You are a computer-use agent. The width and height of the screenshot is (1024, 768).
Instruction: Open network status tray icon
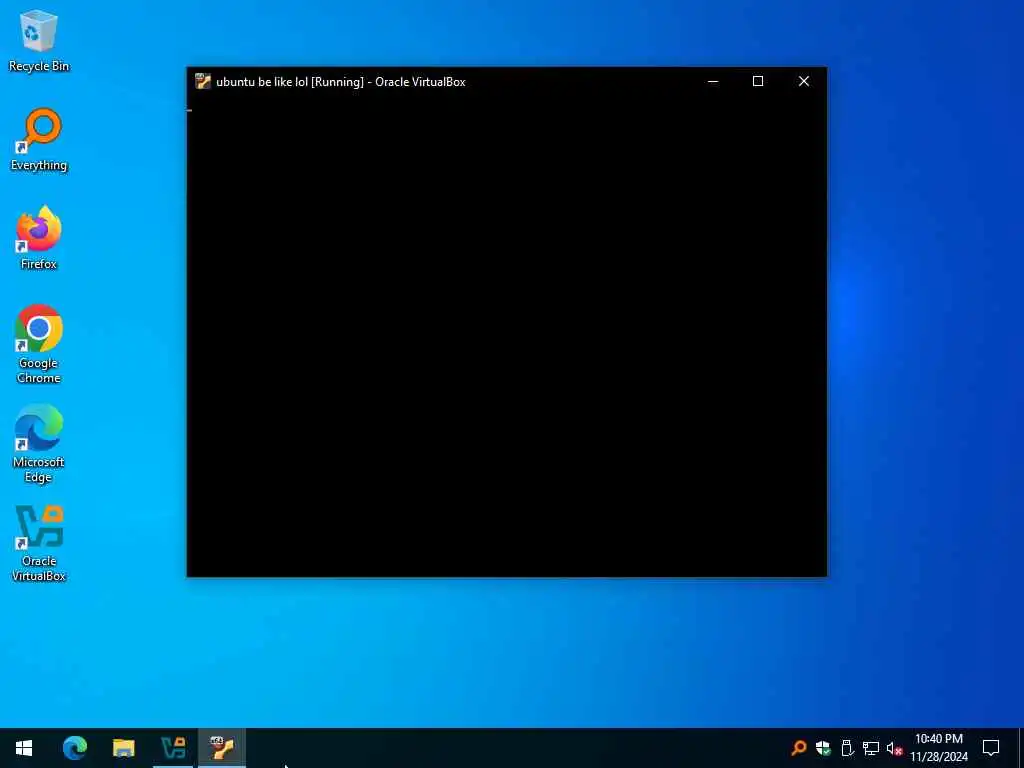(x=871, y=748)
